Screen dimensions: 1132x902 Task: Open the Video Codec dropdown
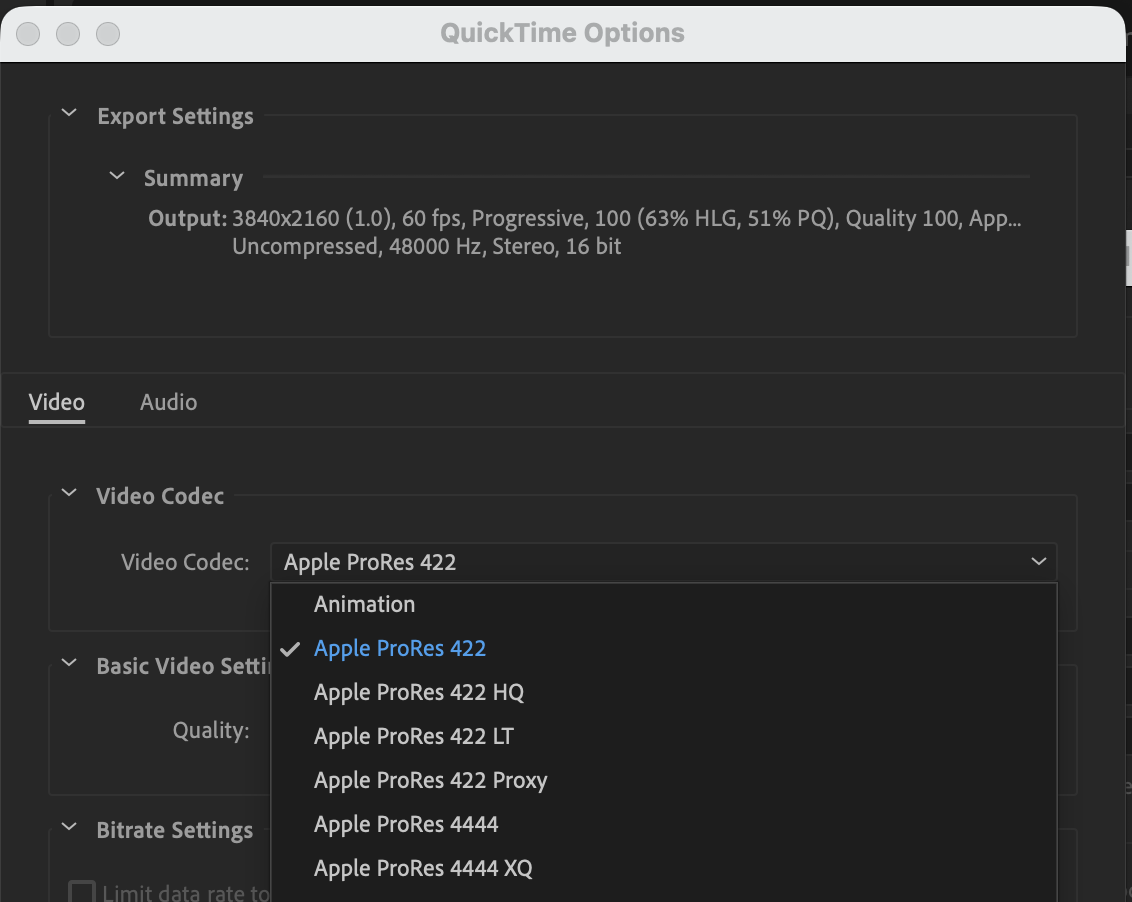click(x=1037, y=562)
